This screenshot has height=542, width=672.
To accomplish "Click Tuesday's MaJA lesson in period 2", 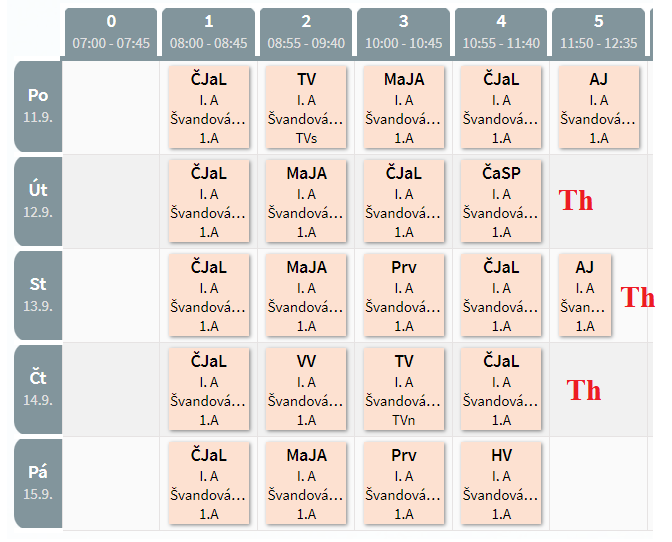I will pos(306,202).
